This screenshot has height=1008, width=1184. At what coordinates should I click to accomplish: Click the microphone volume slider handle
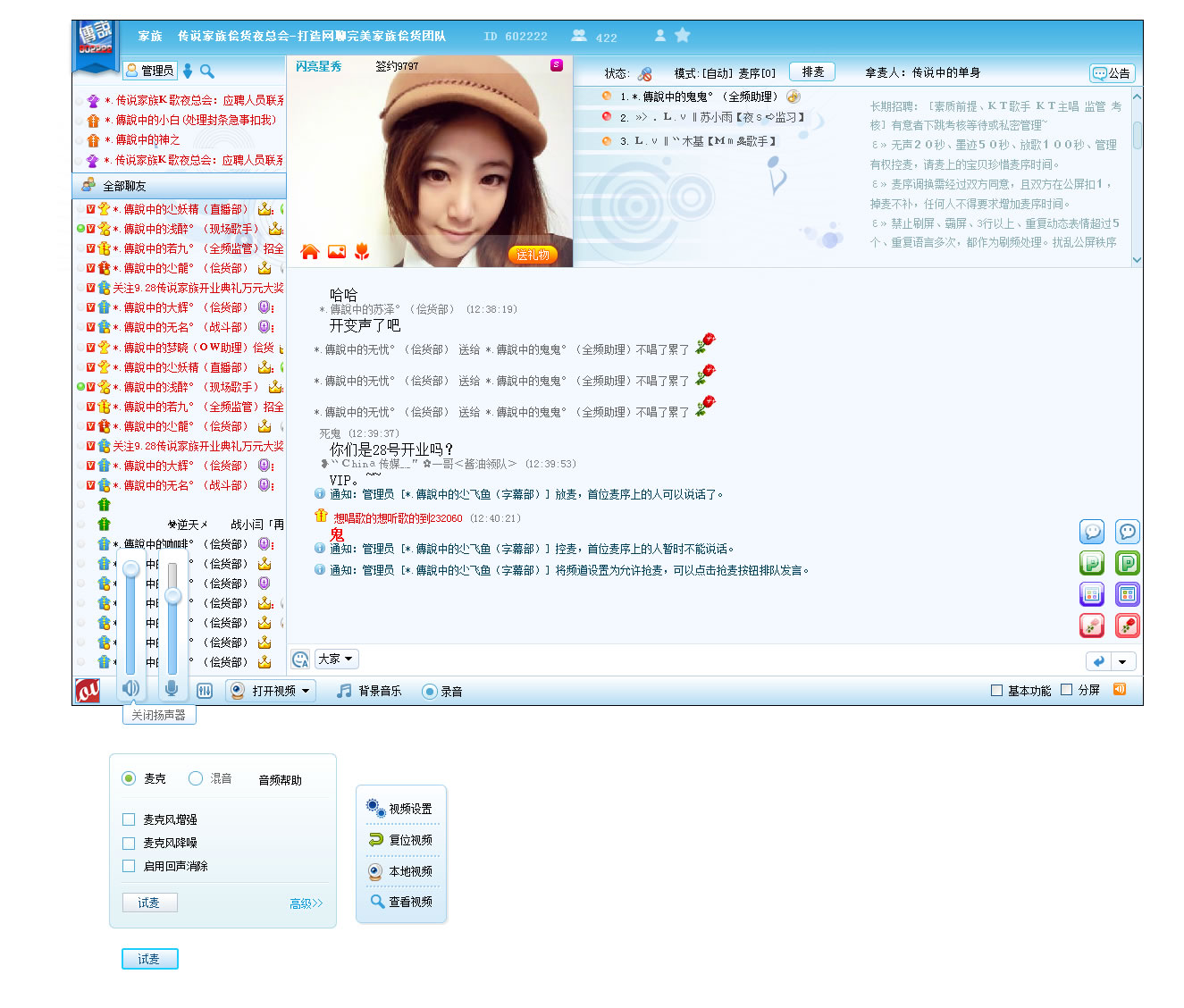[173, 596]
